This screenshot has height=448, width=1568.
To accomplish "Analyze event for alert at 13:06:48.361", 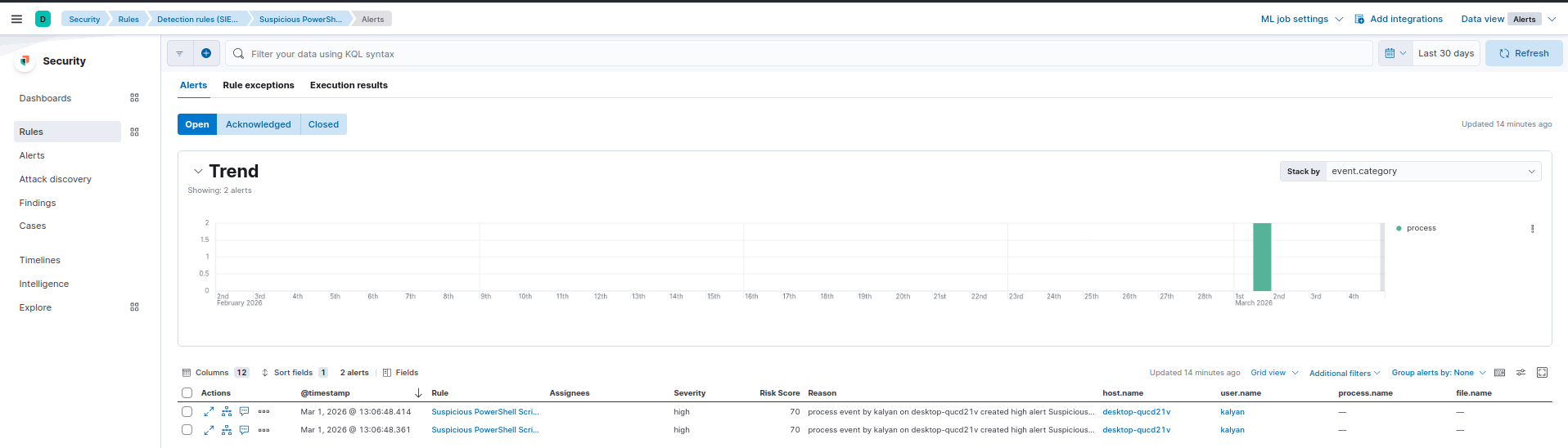I will coord(227,430).
